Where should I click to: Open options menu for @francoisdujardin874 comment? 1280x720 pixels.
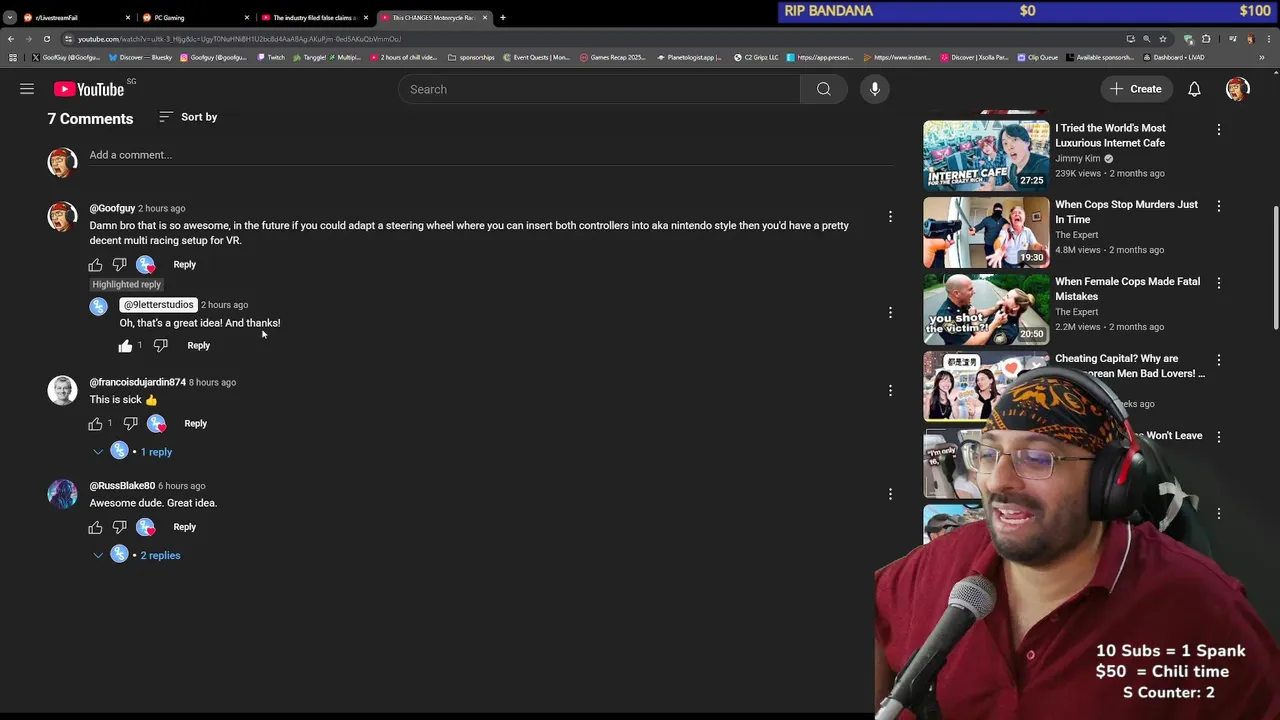[890, 390]
